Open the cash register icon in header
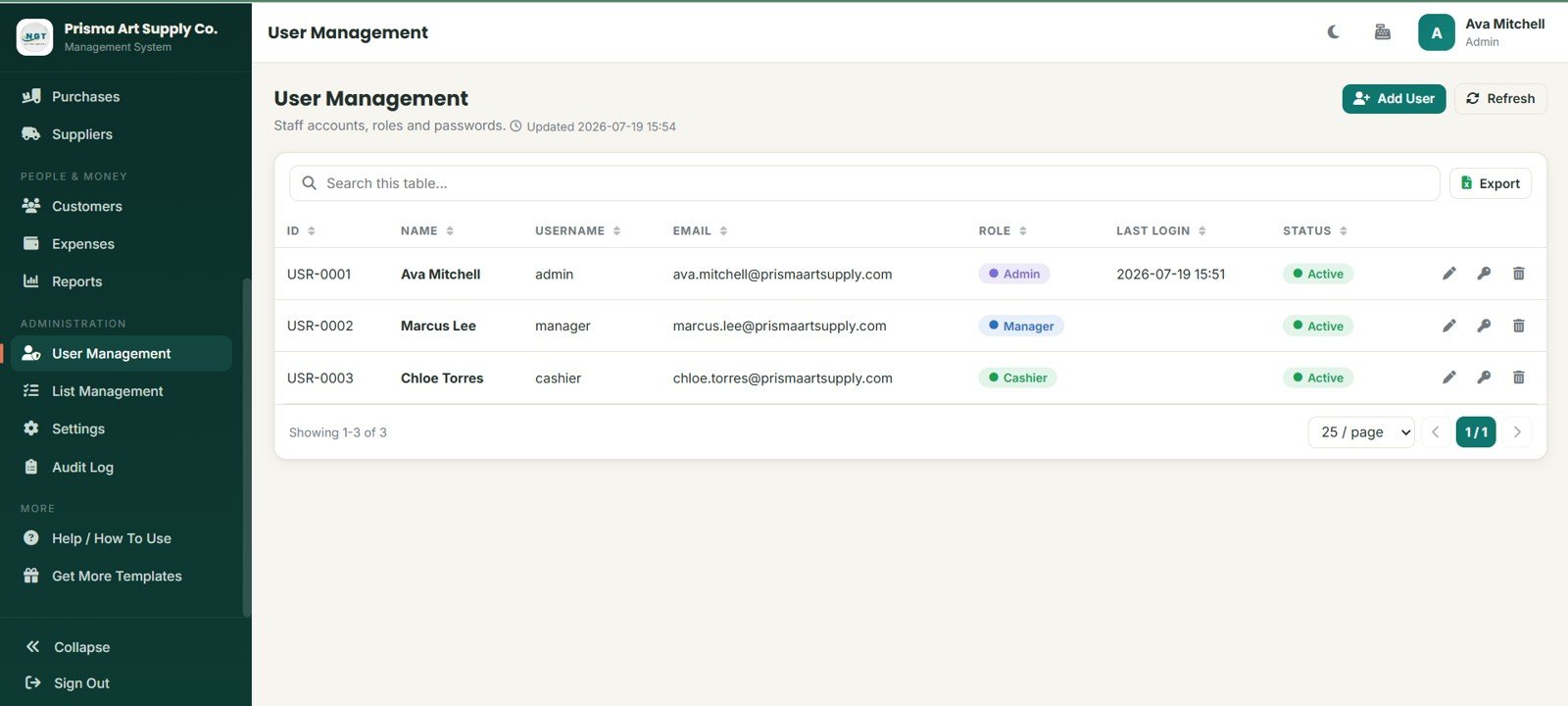Screen dimensions: 1568x706 tap(1383, 32)
